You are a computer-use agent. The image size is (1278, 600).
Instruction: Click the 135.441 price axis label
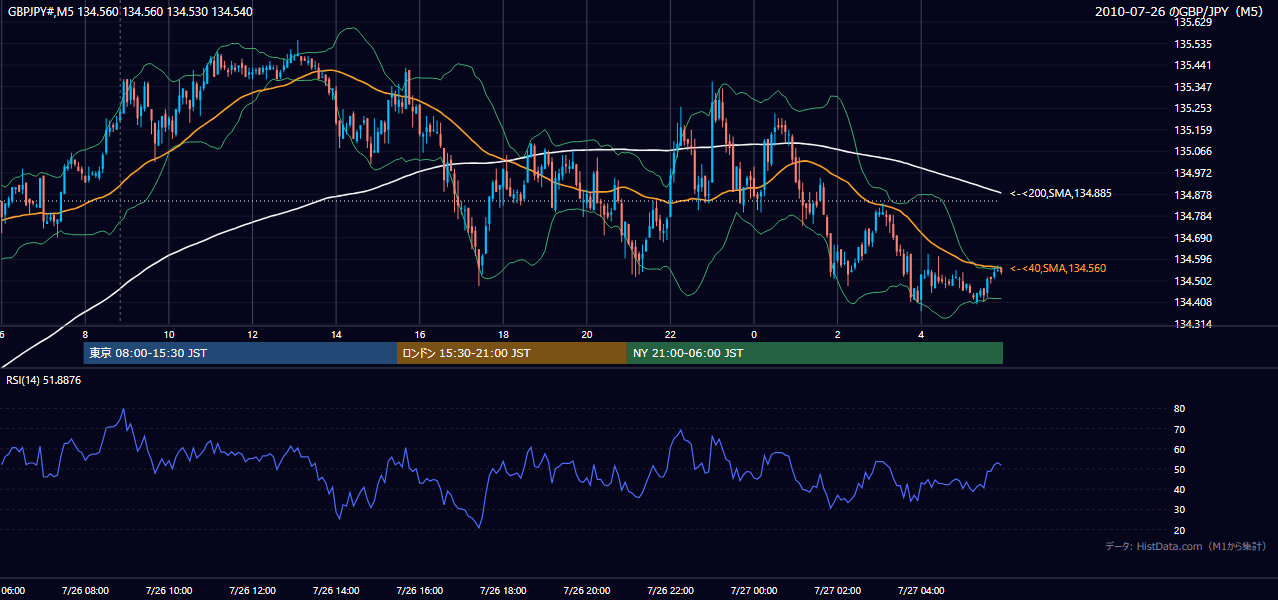click(1193, 65)
